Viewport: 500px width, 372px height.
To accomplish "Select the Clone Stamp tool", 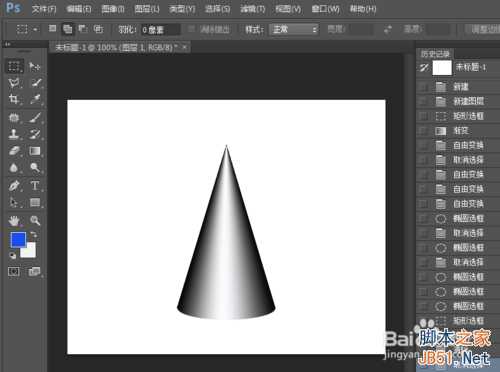I will pyautogui.click(x=14, y=134).
